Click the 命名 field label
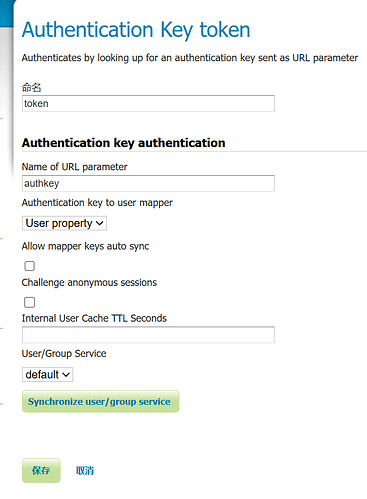The width and height of the screenshot is (367, 499). point(31,87)
